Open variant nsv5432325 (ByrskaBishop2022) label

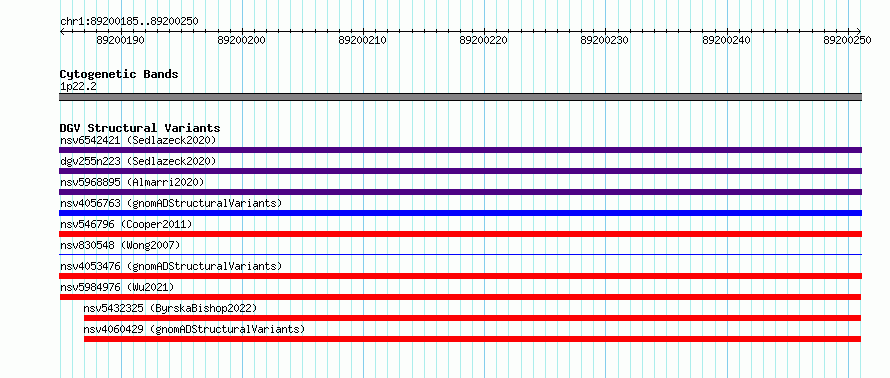pos(170,308)
